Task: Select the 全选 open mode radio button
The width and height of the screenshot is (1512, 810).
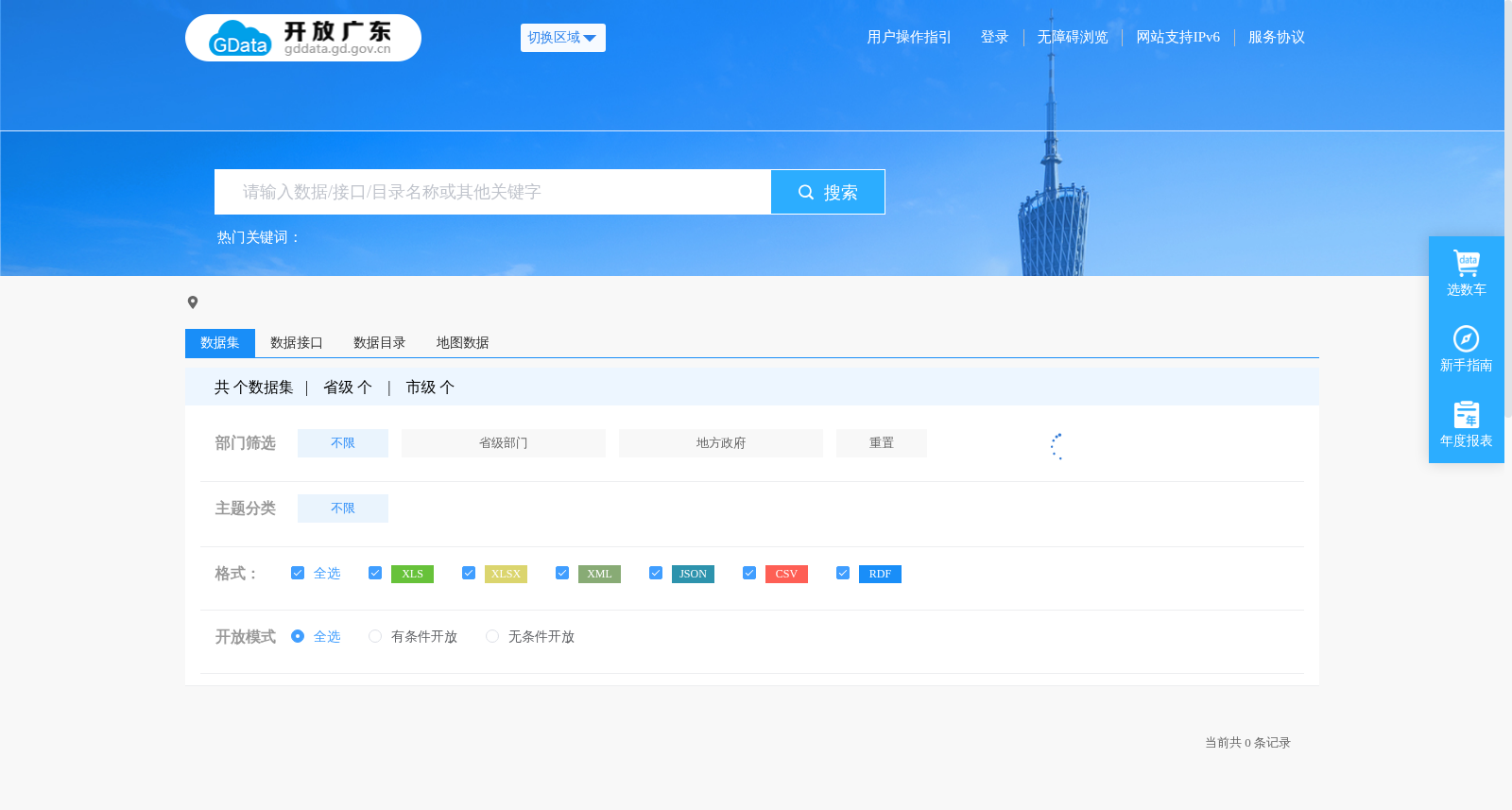Action: coord(298,636)
